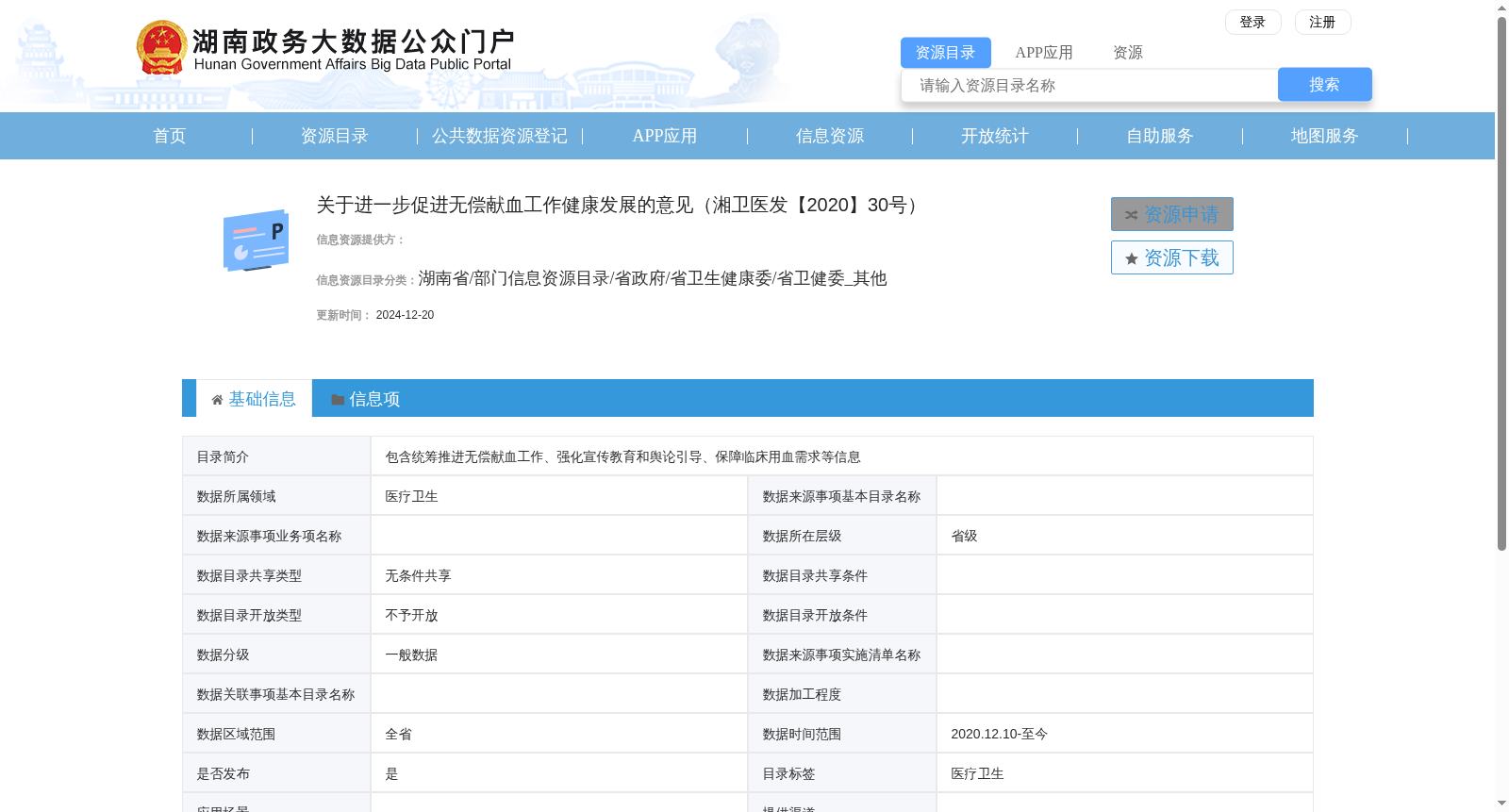The image size is (1509, 812).
Task: Click the 一般数据 value cell
Action: [x=559, y=655]
